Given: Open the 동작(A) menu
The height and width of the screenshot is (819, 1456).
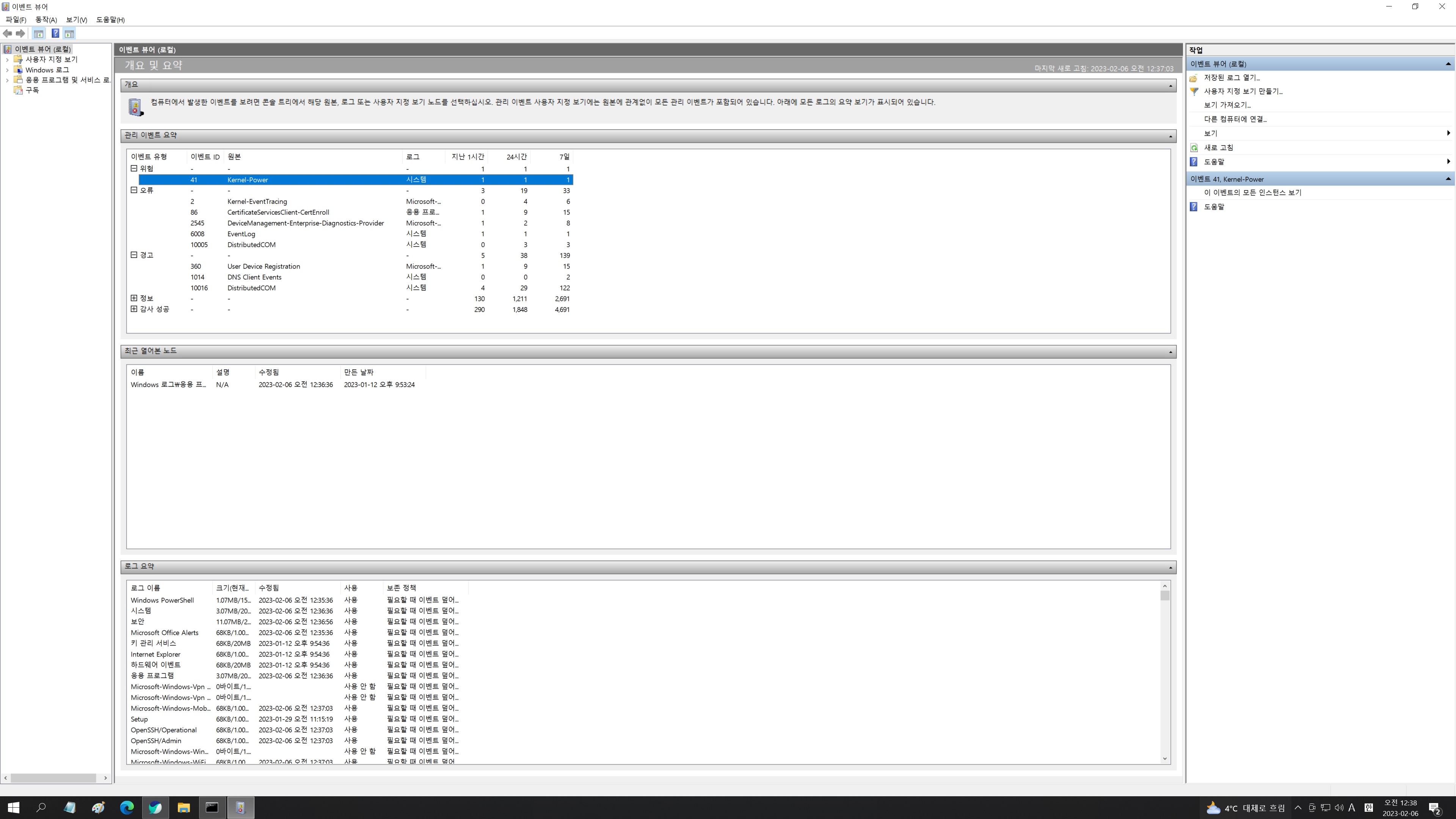Looking at the screenshot, I should click(x=46, y=20).
